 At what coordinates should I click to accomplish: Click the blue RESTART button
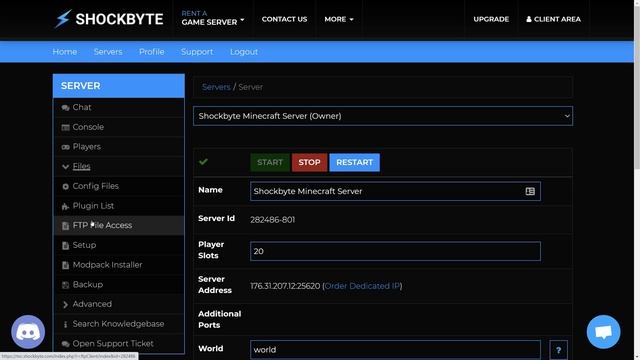click(354, 162)
